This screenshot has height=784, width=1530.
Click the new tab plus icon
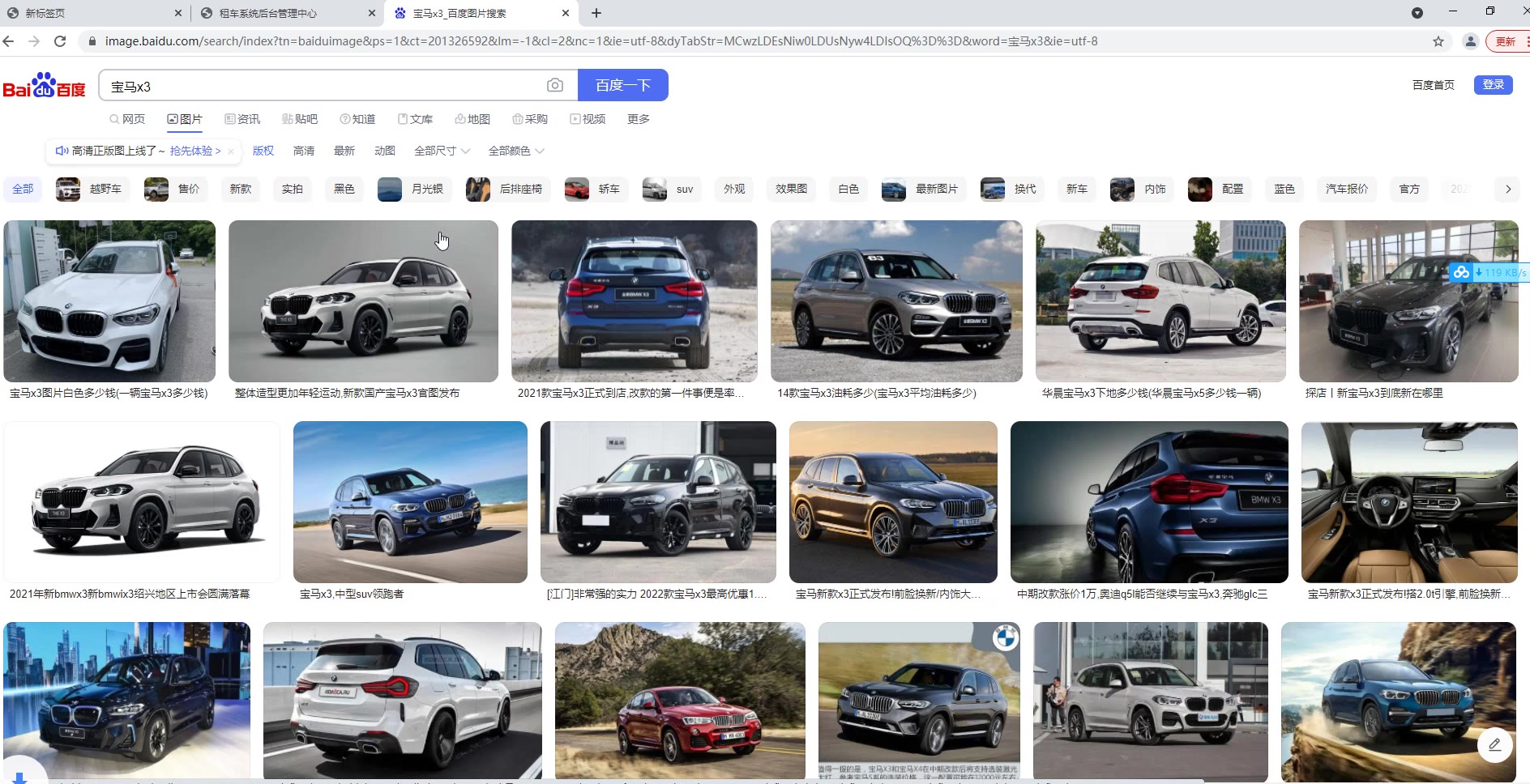pos(596,13)
